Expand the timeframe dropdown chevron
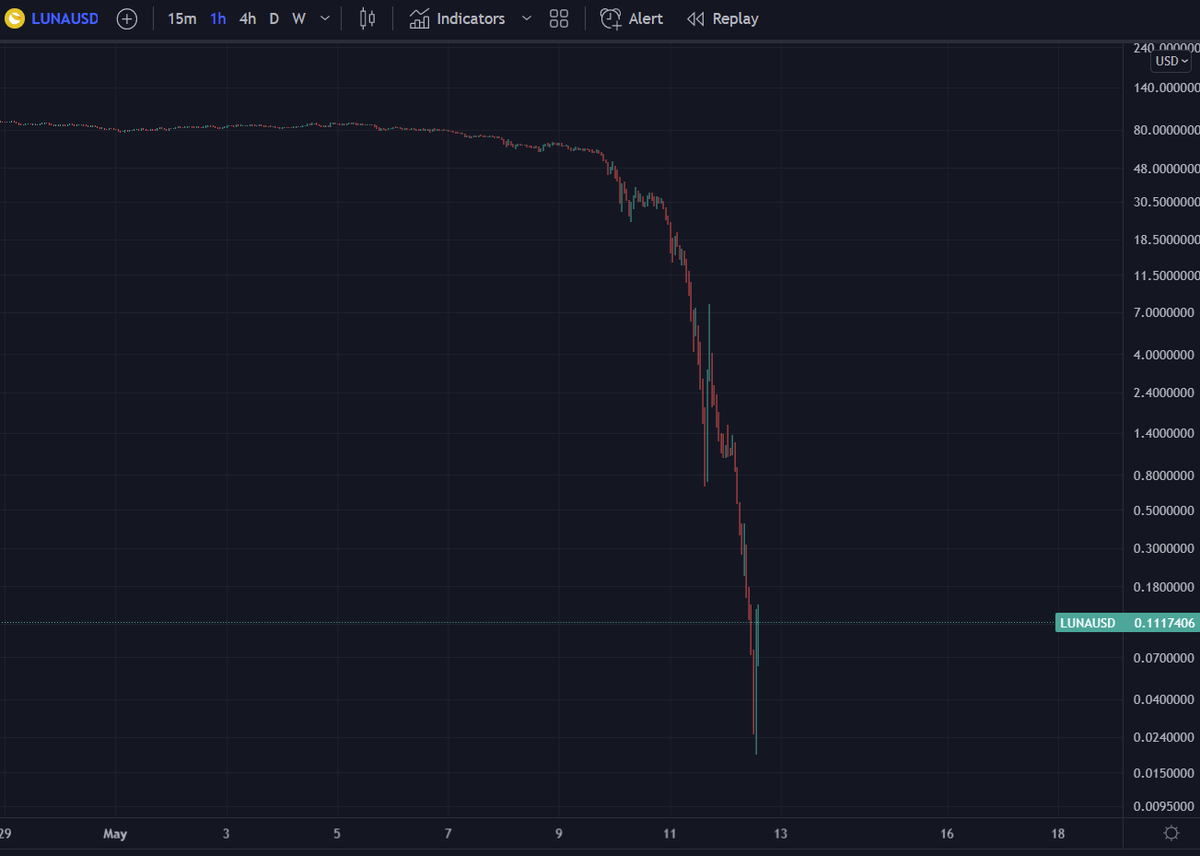 coord(325,19)
